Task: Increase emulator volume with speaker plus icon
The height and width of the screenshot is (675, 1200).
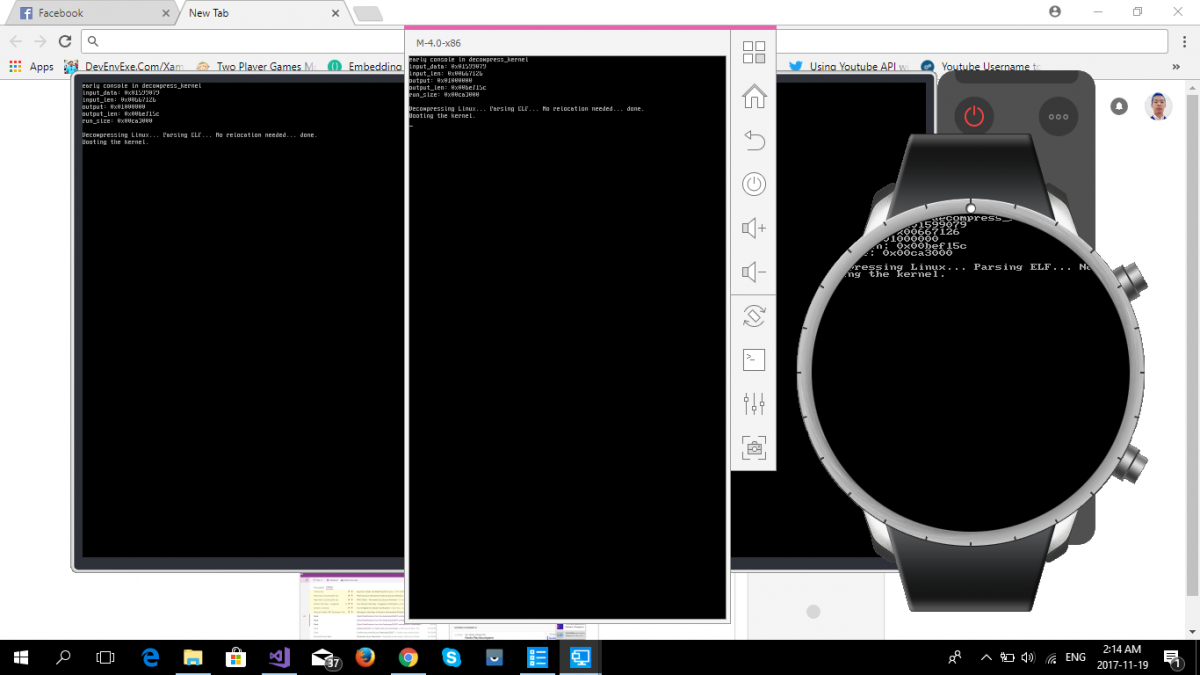Action: coord(754,229)
